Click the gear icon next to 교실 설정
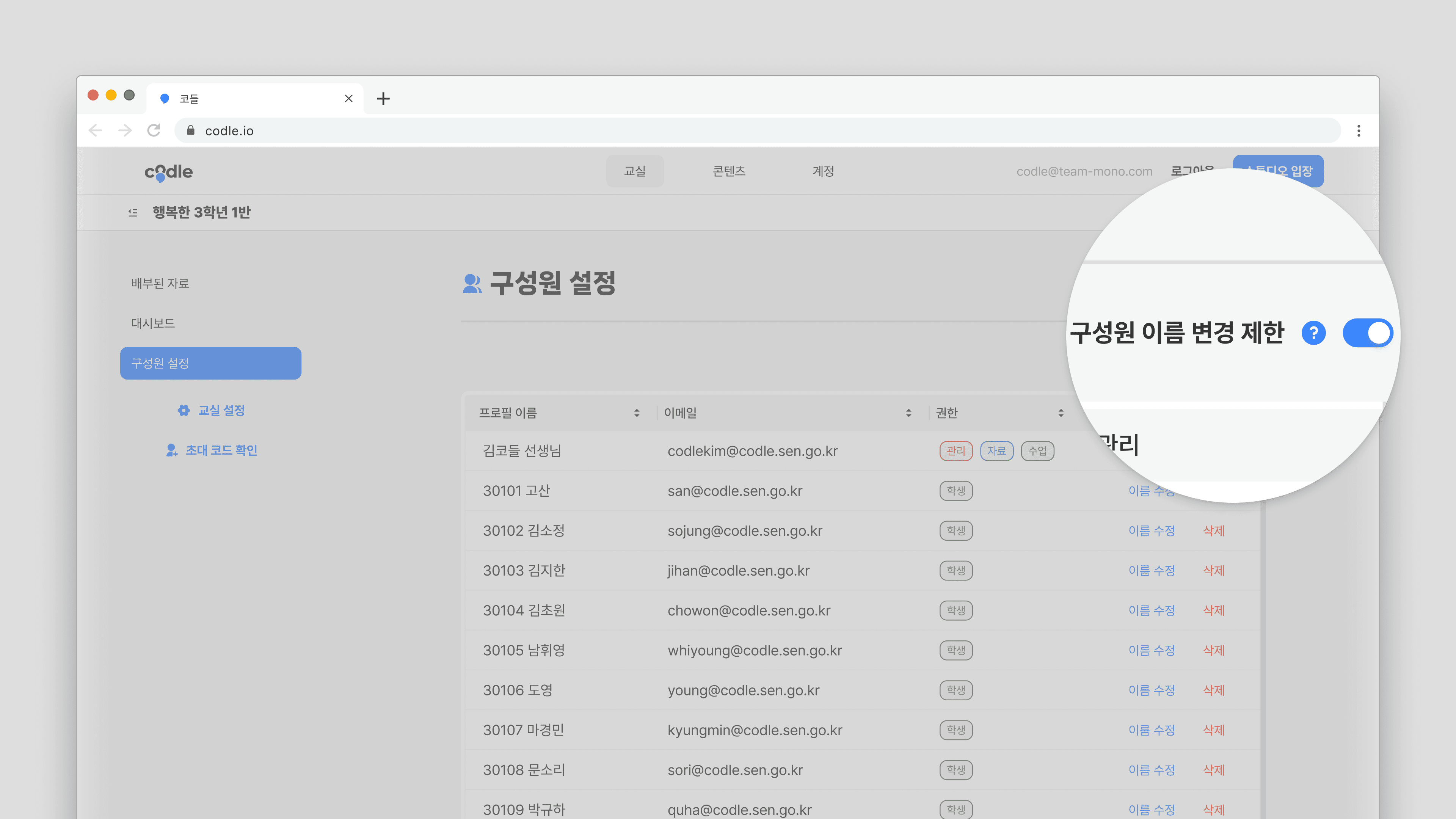Viewport: 1456px width, 819px height. click(x=183, y=410)
